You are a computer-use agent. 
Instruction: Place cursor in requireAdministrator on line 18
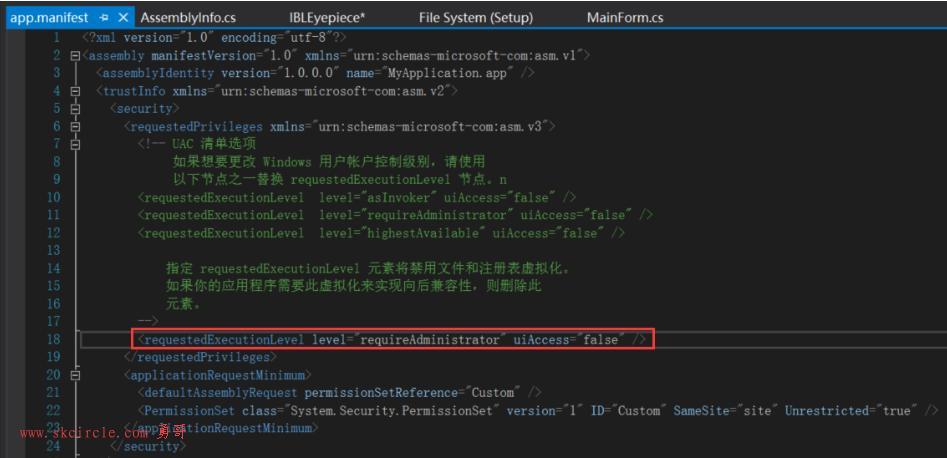(429, 340)
